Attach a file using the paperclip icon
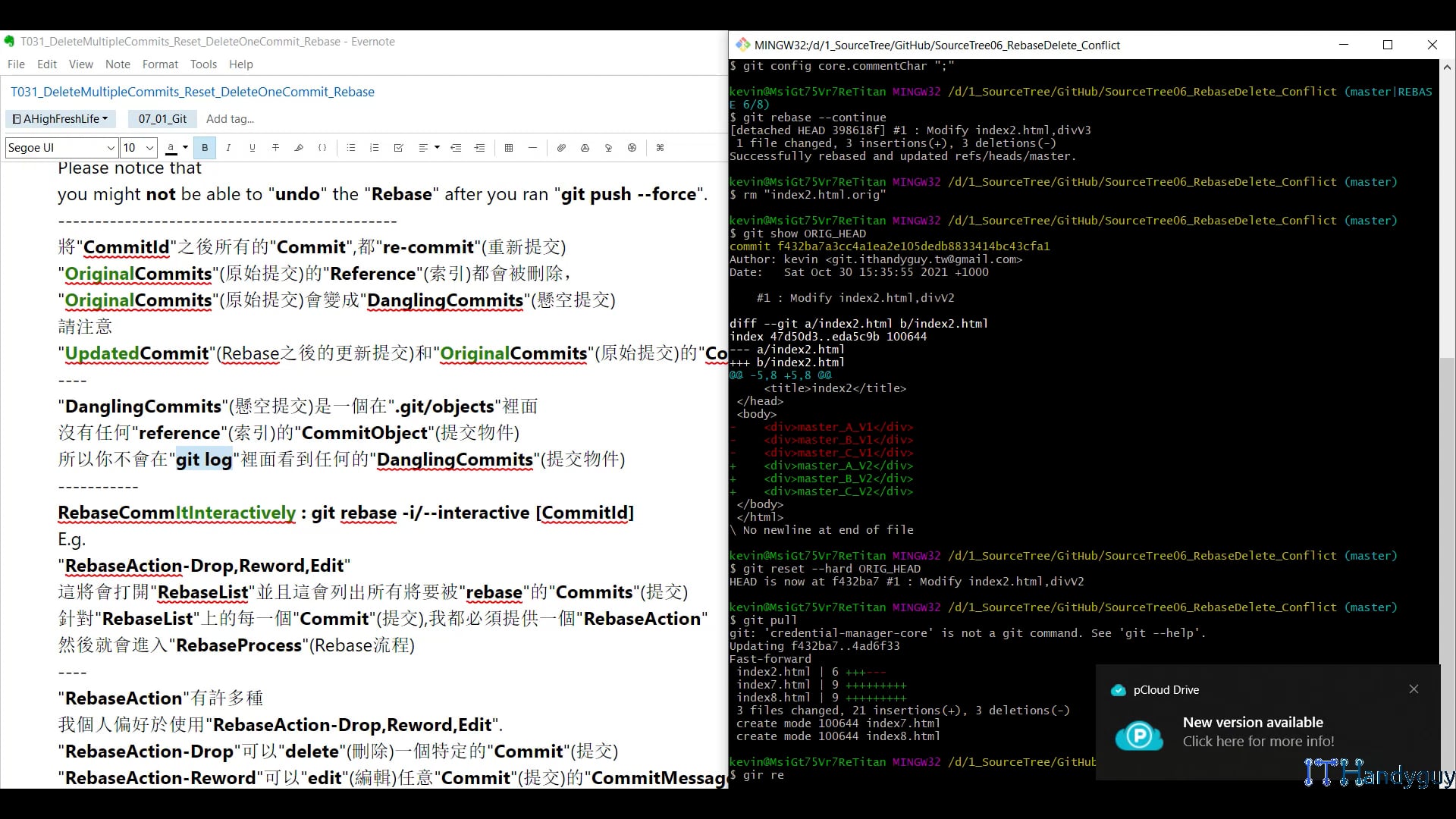Image resolution: width=1456 pixels, height=819 pixels. click(561, 147)
